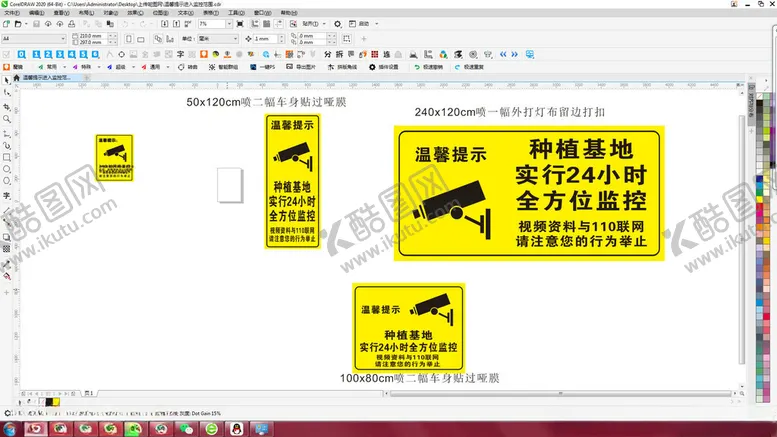The image size is (777, 437).
Task: Click the New document icon
Action: [x=6, y=24]
